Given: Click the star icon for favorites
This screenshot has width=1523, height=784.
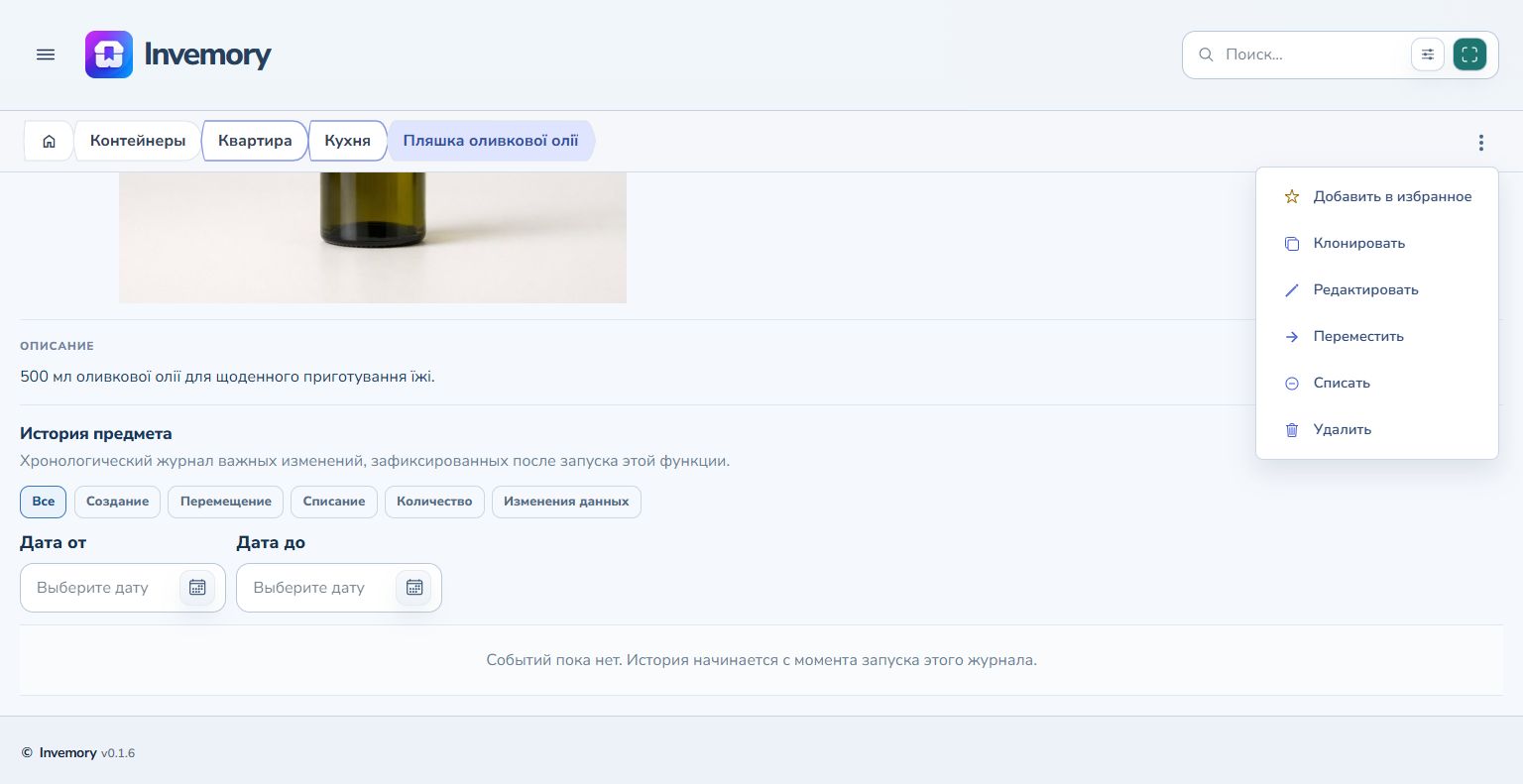Looking at the screenshot, I should point(1292,197).
